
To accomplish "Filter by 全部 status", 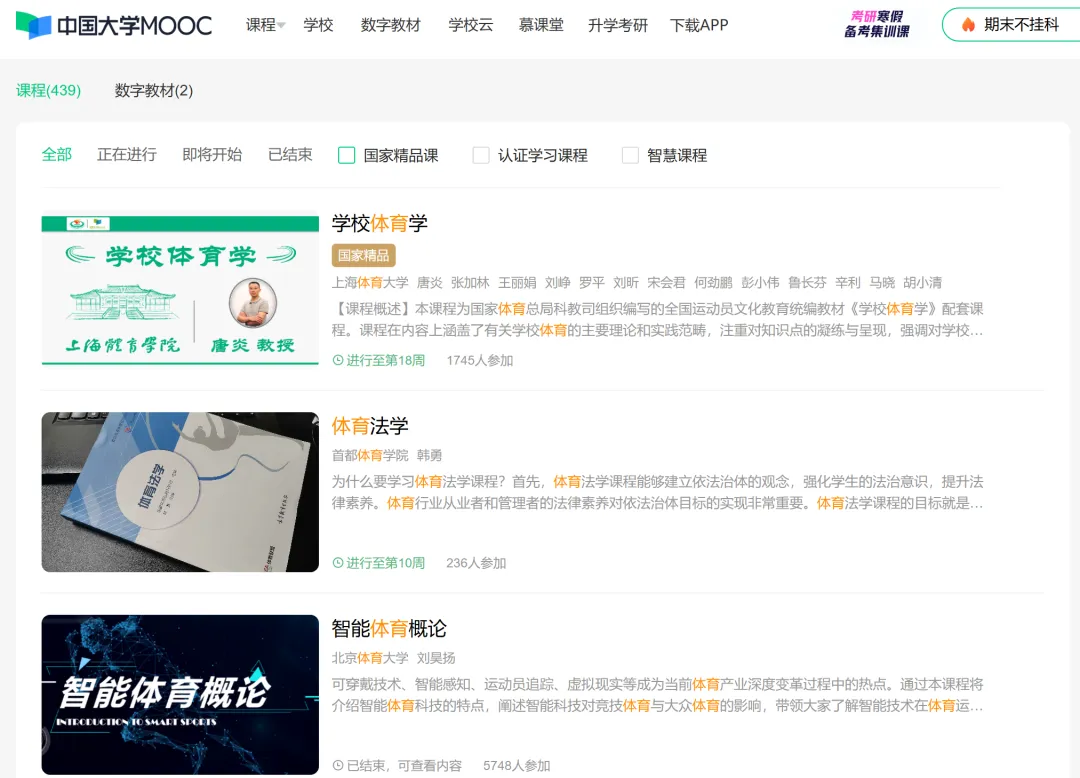I will tap(56, 155).
